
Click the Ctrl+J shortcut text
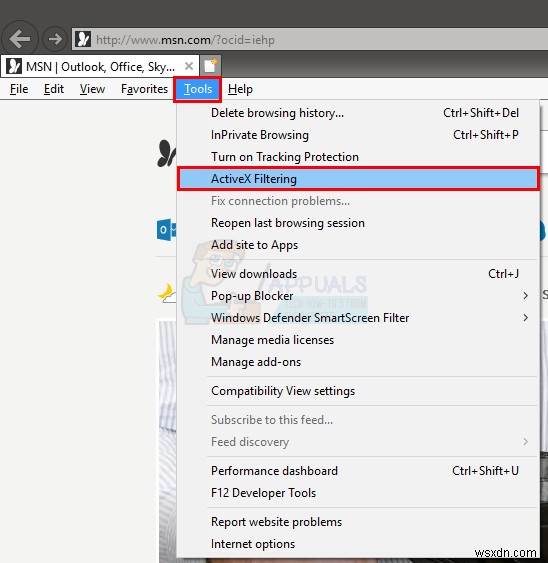click(503, 274)
